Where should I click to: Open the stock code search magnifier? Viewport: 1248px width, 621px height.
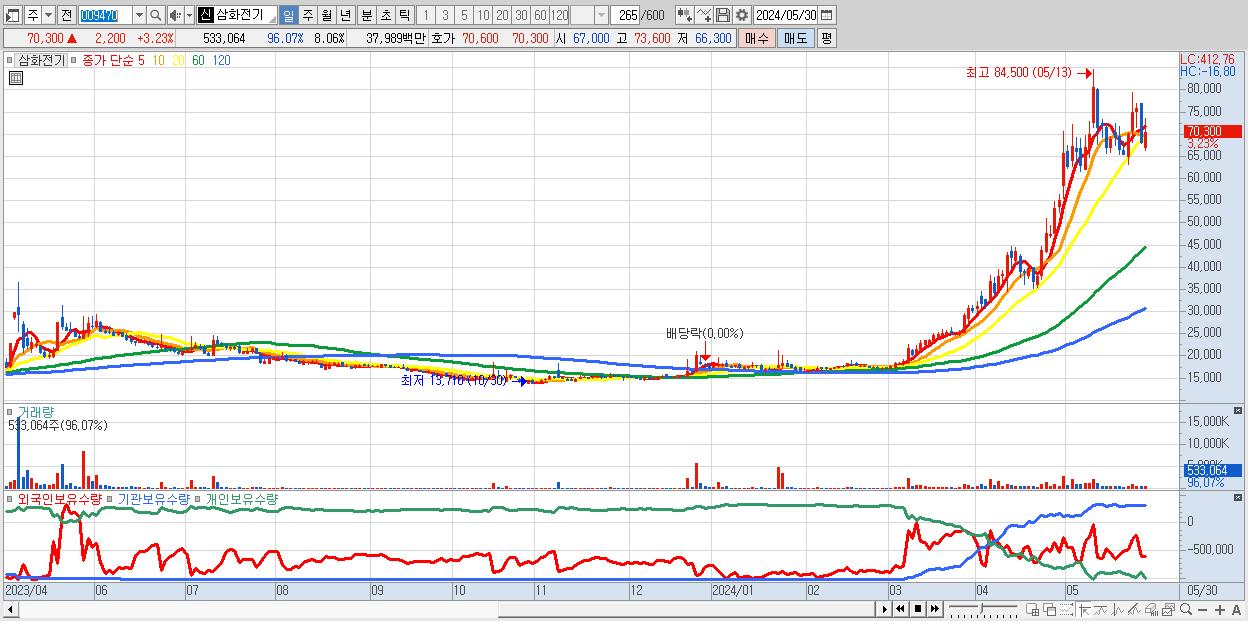click(x=156, y=16)
